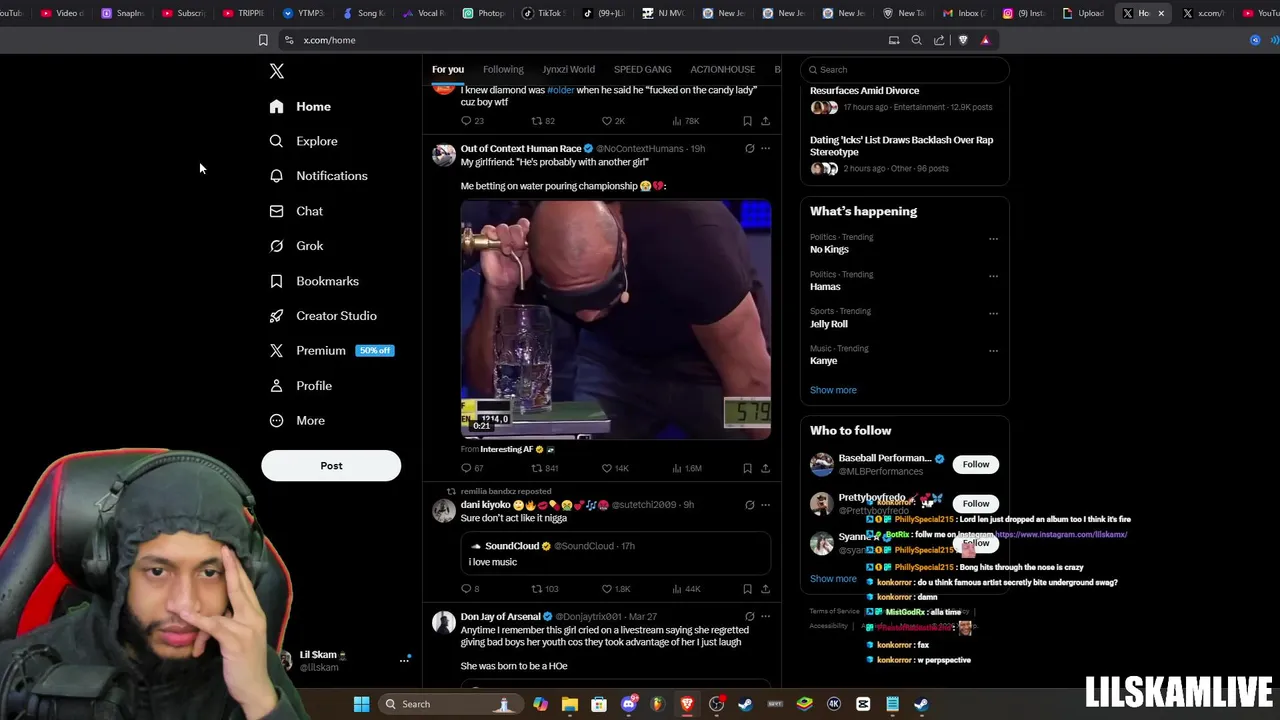
Task: Open Grok in sidebar
Action: click(x=296, y=246)
